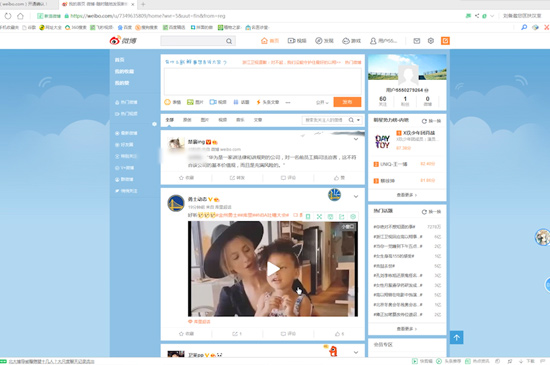Select the second feed filter tab
550x365 pixels.
187,120
